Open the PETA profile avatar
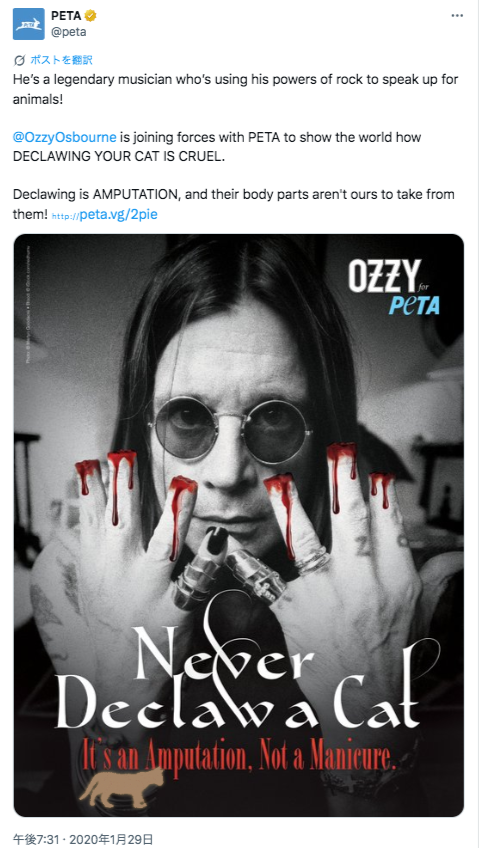The height and width of the screenshot is (848, 479). click(29, 24)
